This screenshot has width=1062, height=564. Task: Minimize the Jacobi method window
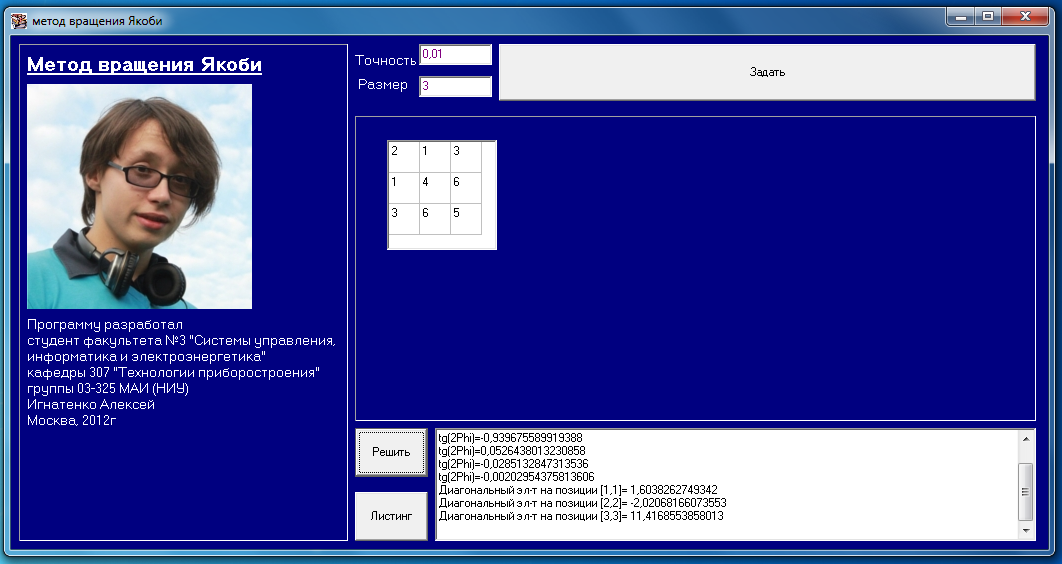coord(960,16)
